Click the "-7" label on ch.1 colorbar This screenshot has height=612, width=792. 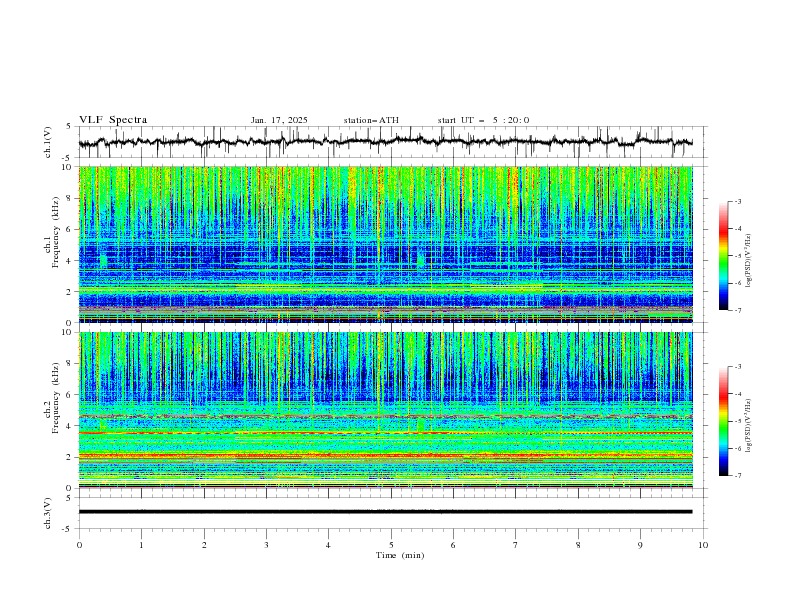click(x=738, y=310)
